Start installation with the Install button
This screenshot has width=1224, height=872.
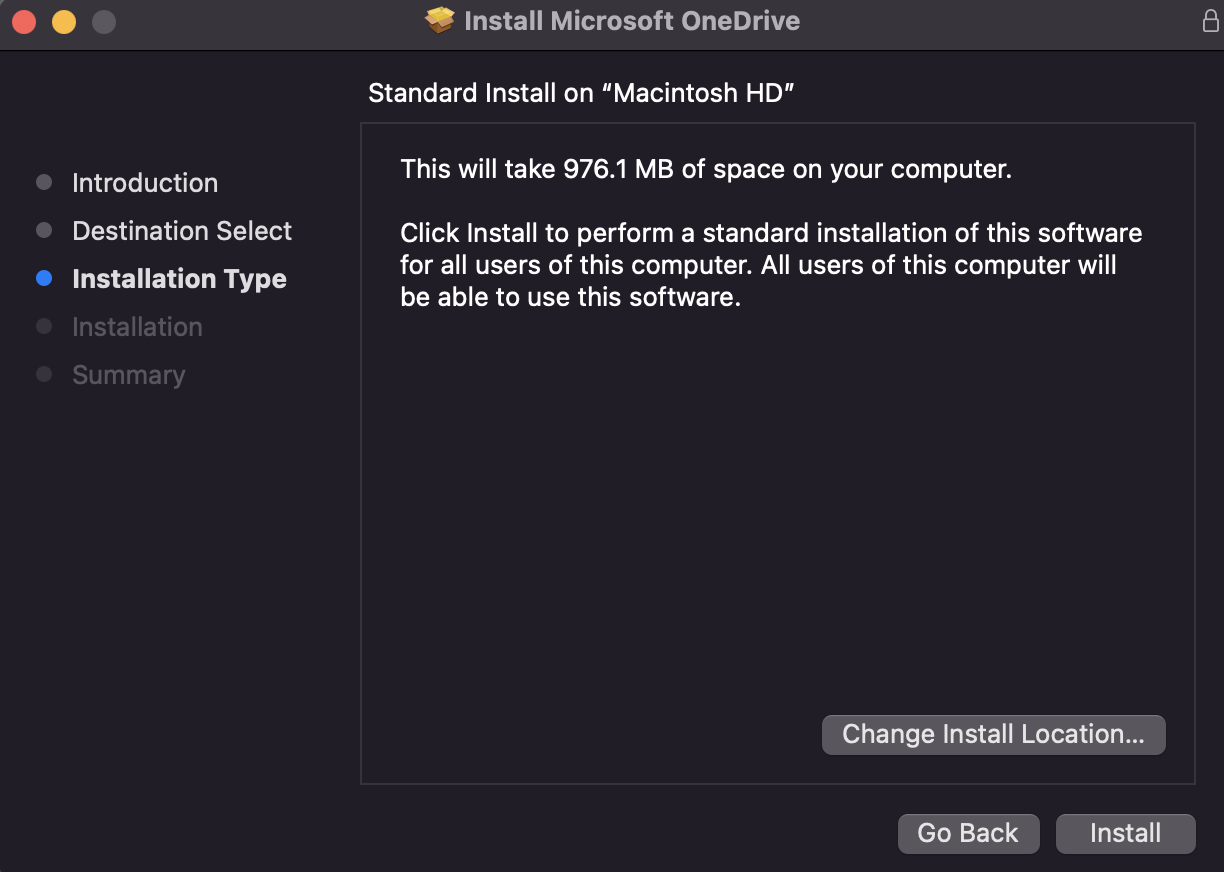point(1126,834)
